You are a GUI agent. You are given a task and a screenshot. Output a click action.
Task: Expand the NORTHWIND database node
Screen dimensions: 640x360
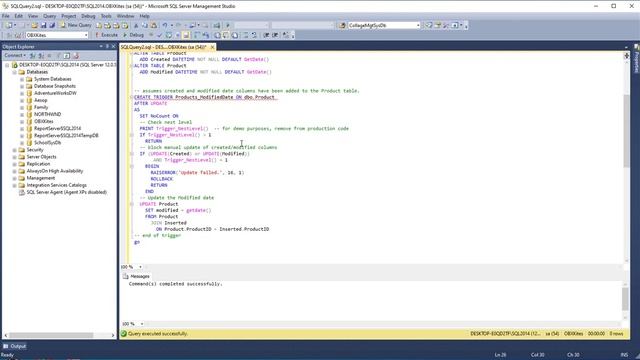(22, 114)
